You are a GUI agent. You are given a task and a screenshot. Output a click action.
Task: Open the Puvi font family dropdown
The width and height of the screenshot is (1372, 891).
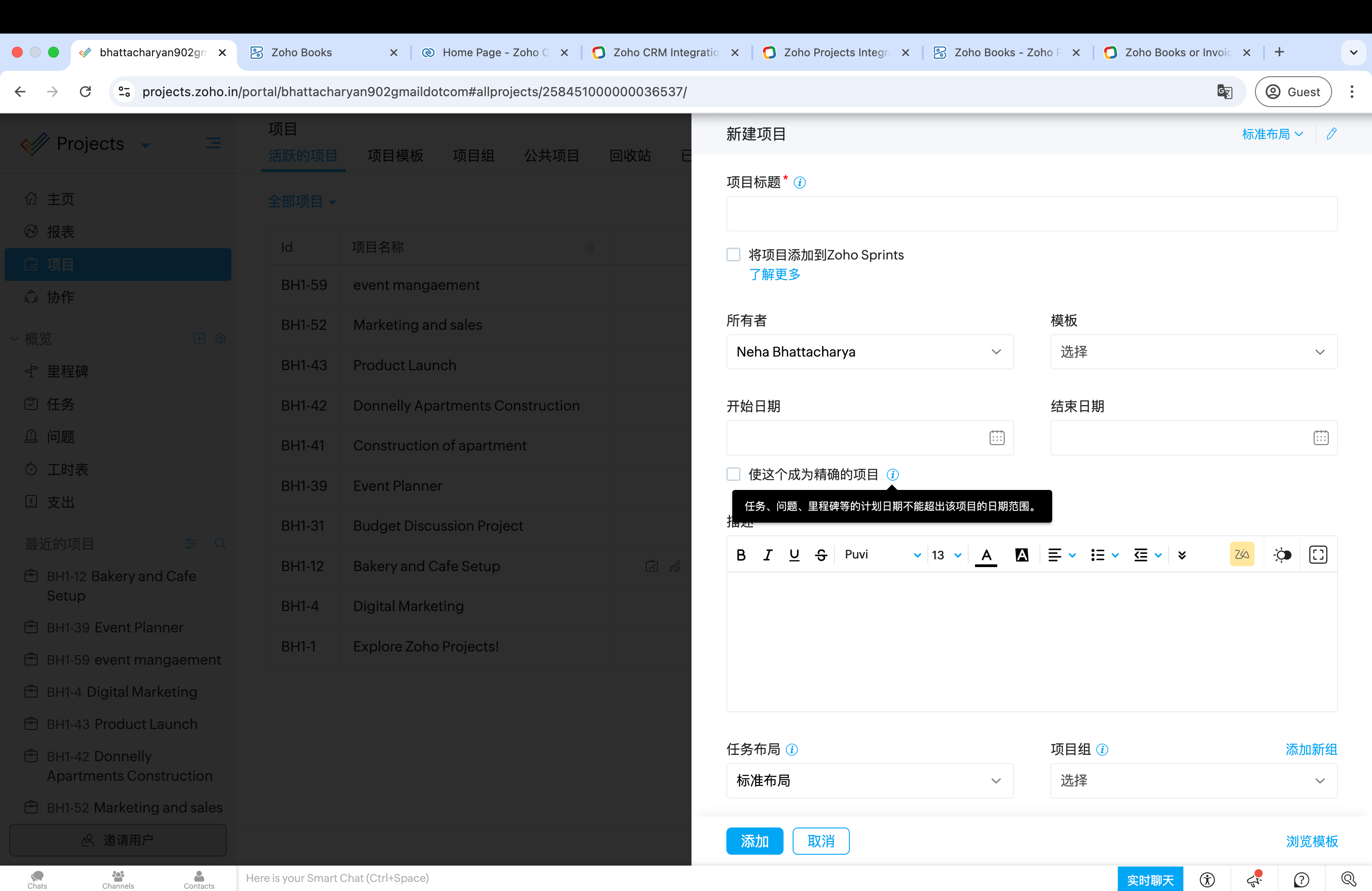click(x=882, y=554)
